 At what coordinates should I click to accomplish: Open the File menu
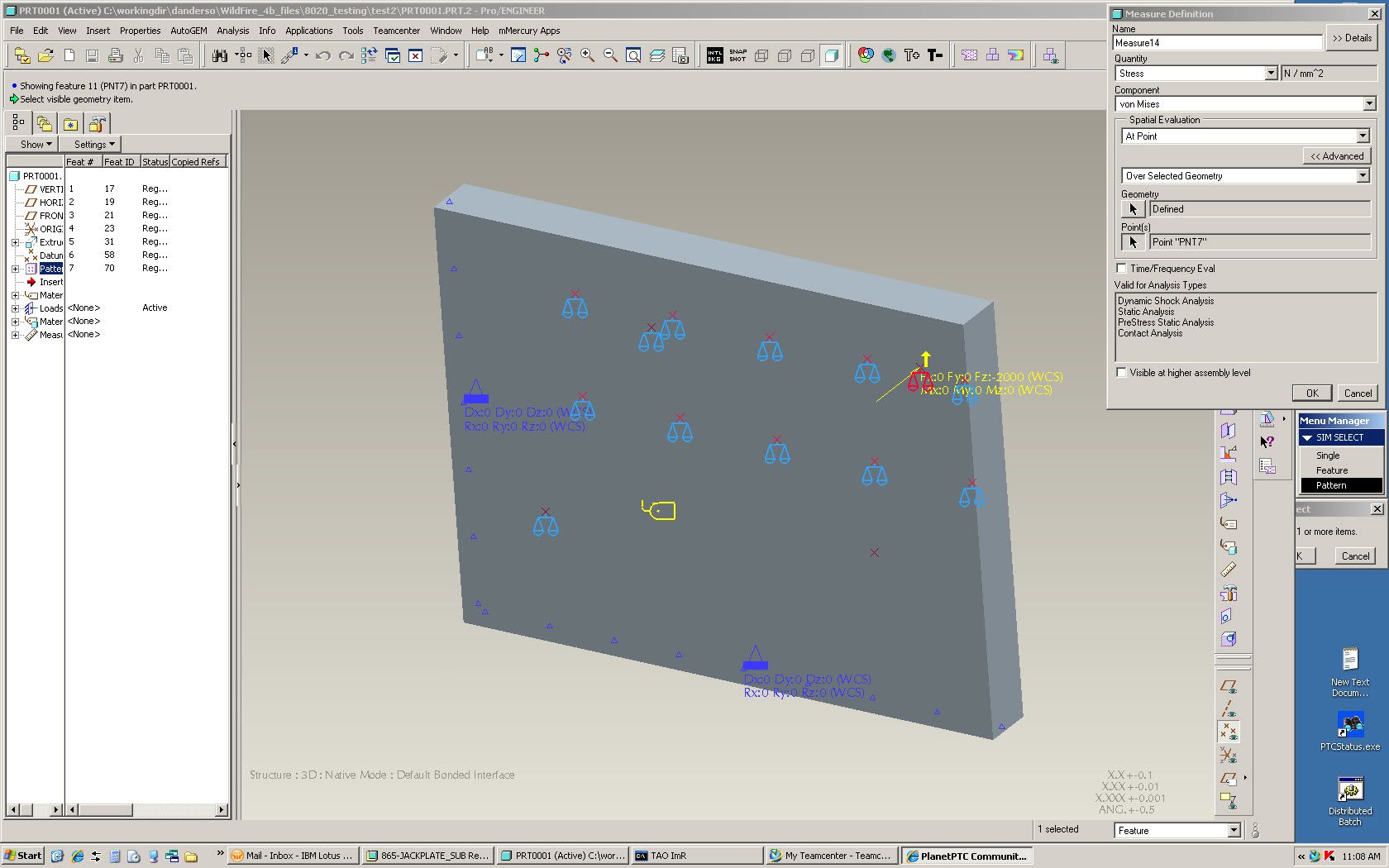(17, 31)
